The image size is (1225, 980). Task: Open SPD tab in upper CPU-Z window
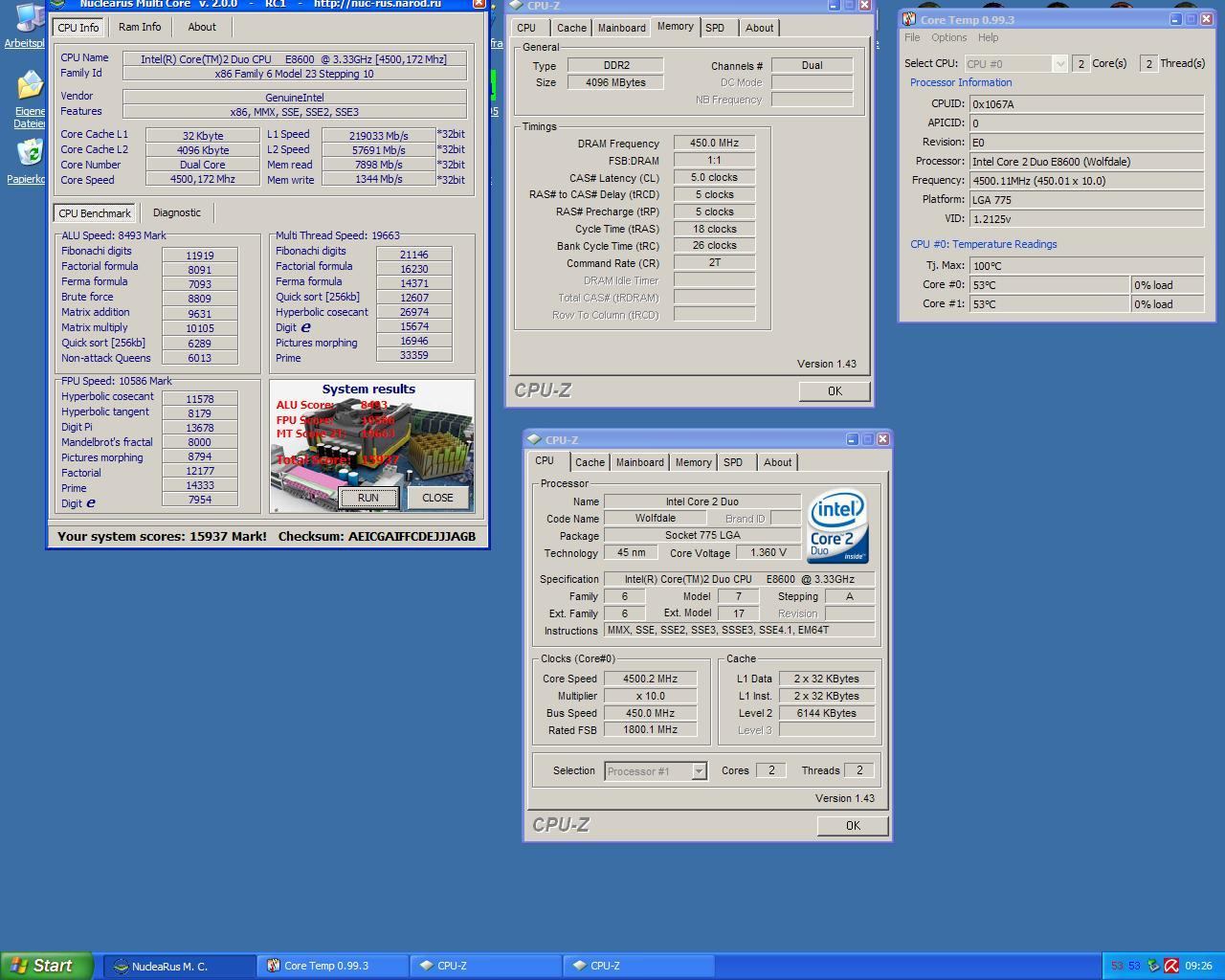pos(715,28)
